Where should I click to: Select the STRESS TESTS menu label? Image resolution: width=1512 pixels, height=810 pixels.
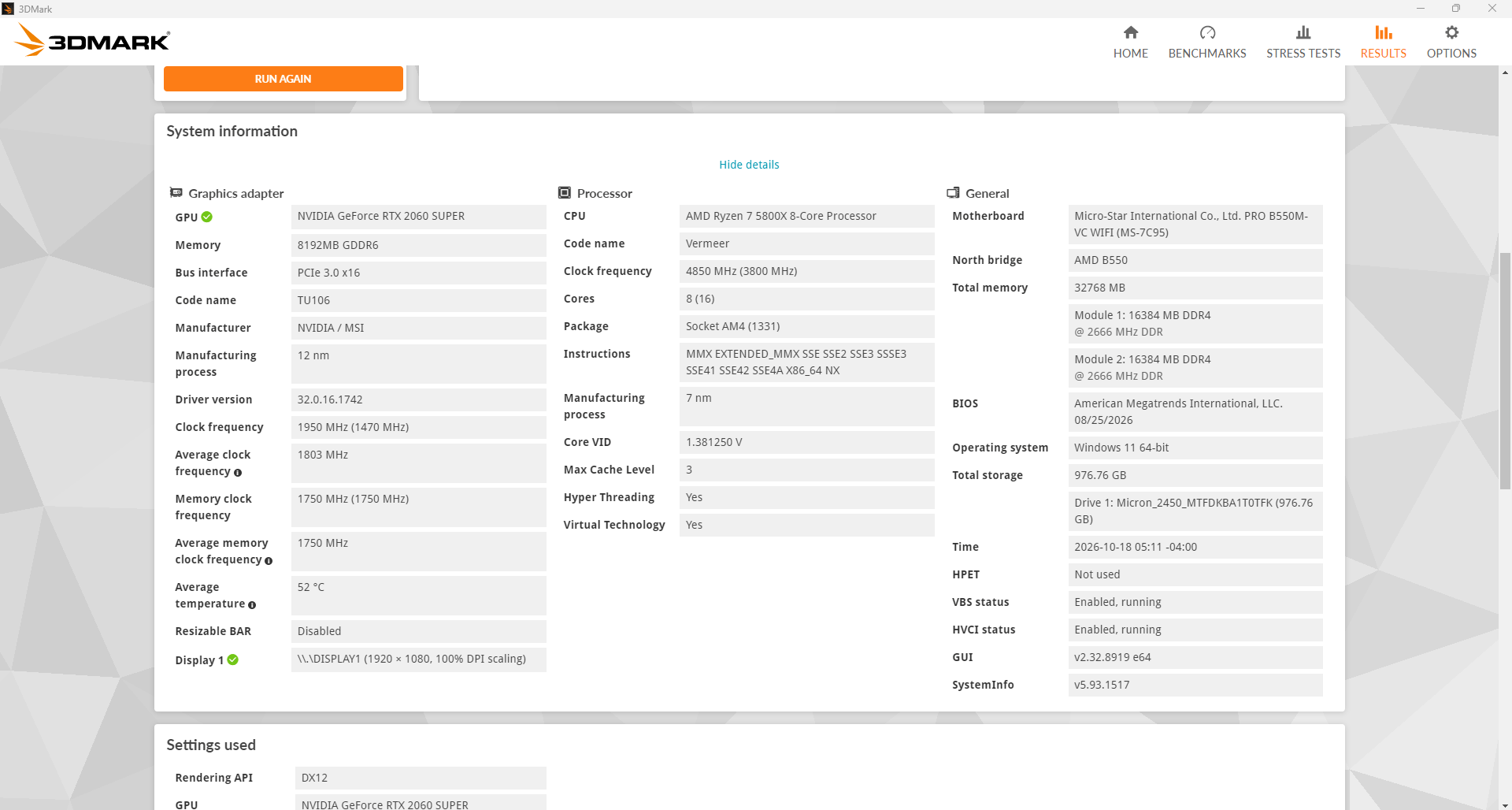[x=1303, y=54]
